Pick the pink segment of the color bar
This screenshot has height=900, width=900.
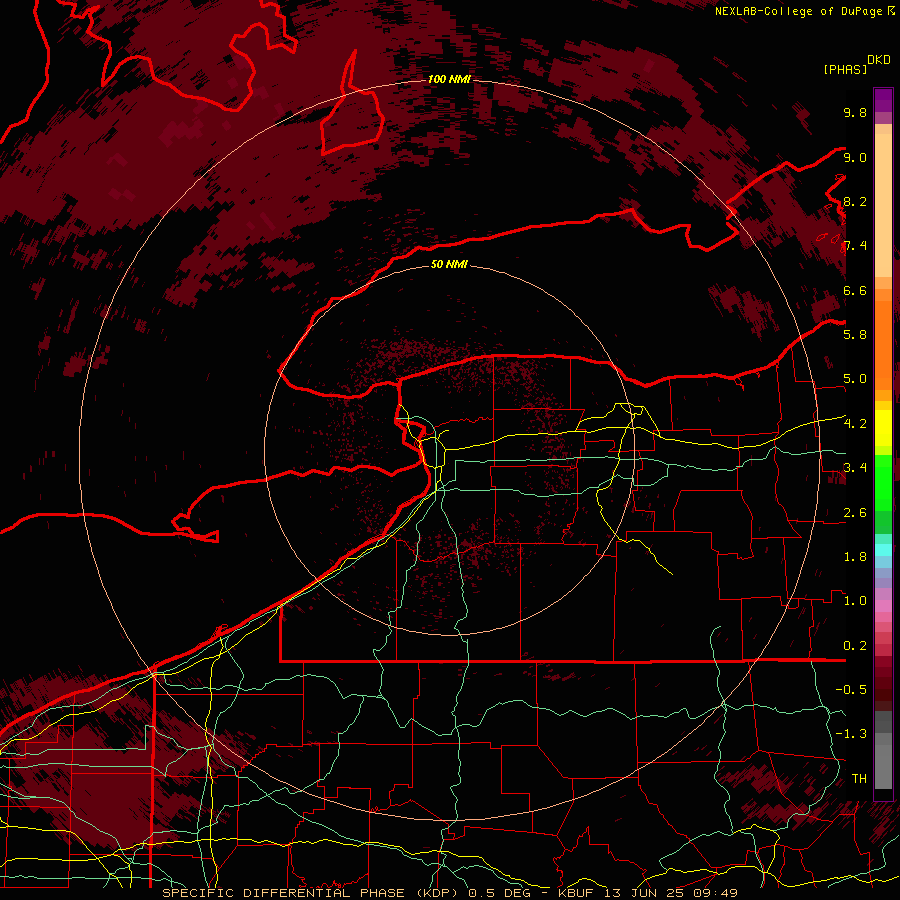point(883,606)
